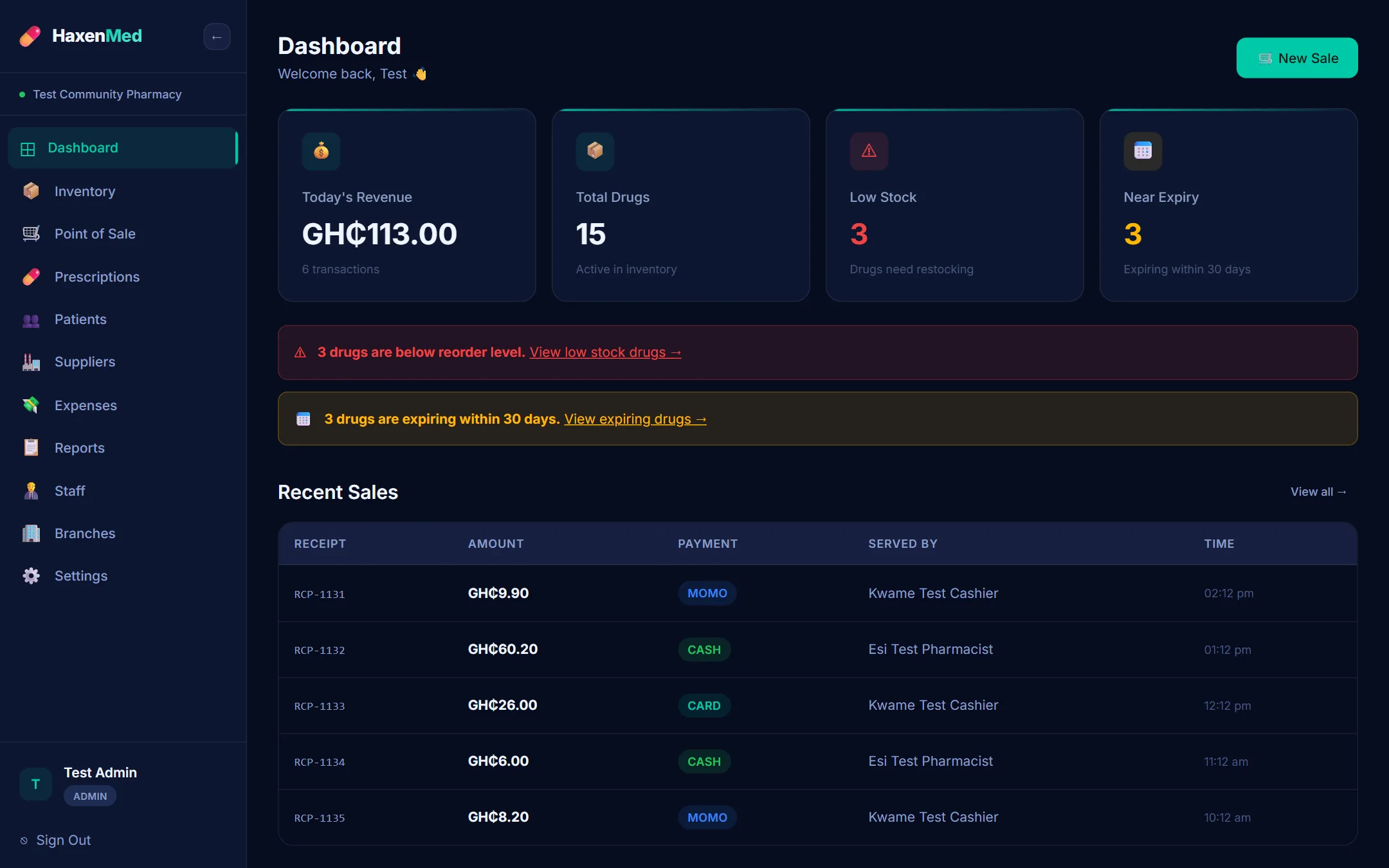
Task: Click the Patients people icon
Action: 31,320
